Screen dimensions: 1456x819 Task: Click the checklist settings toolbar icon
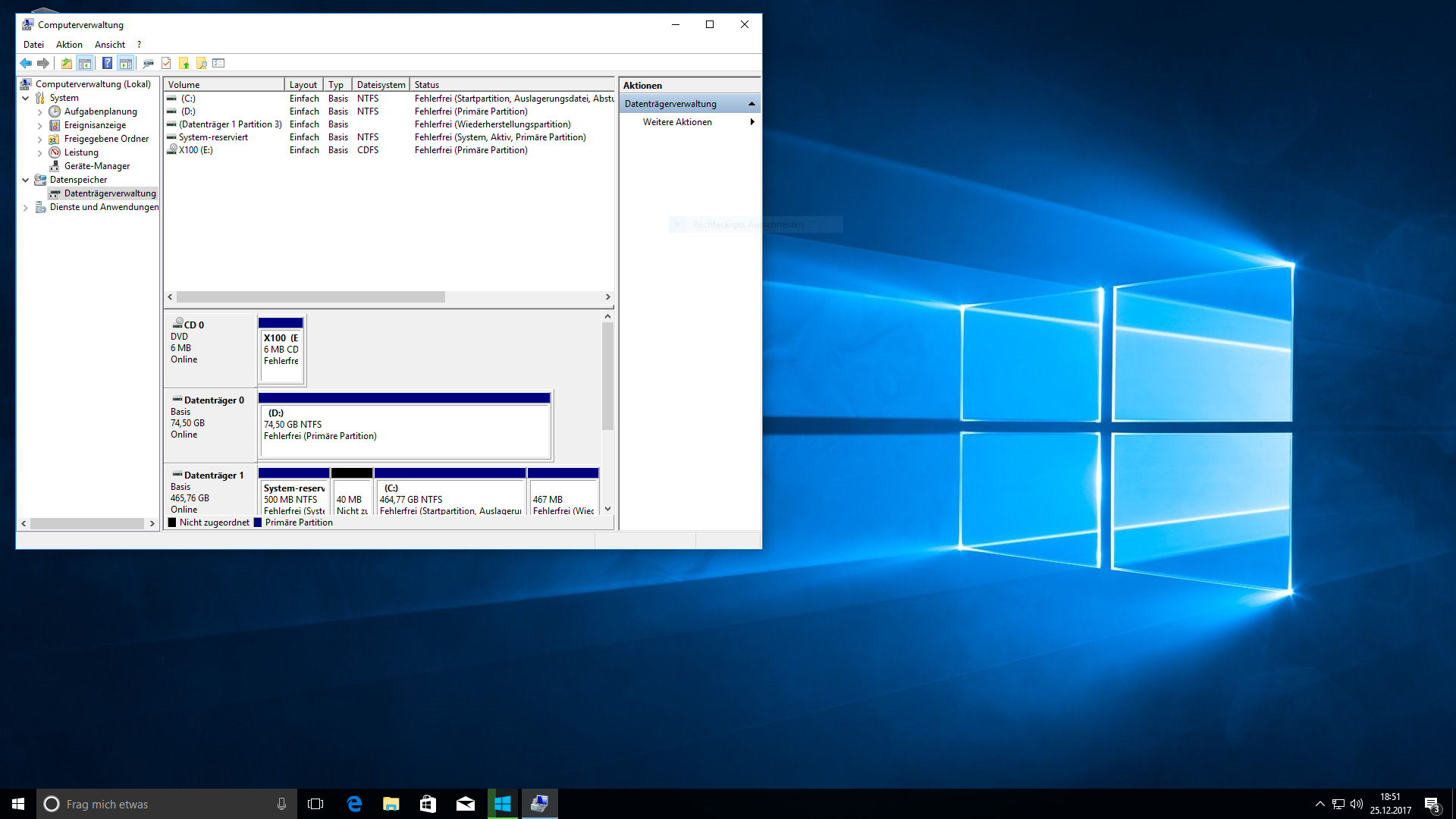tap(219, 64)
